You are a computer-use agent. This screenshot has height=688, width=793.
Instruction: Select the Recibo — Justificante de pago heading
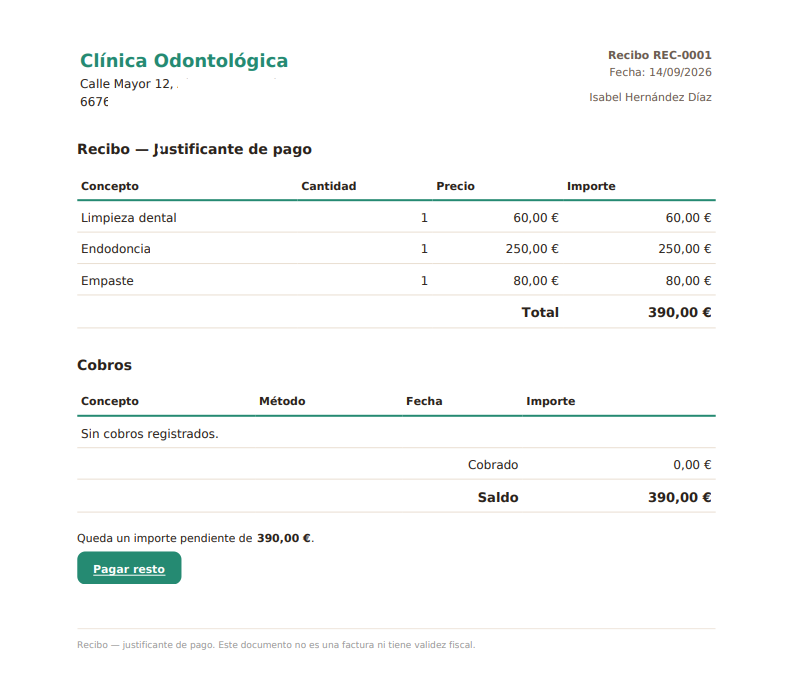click(x=194, y=149)
